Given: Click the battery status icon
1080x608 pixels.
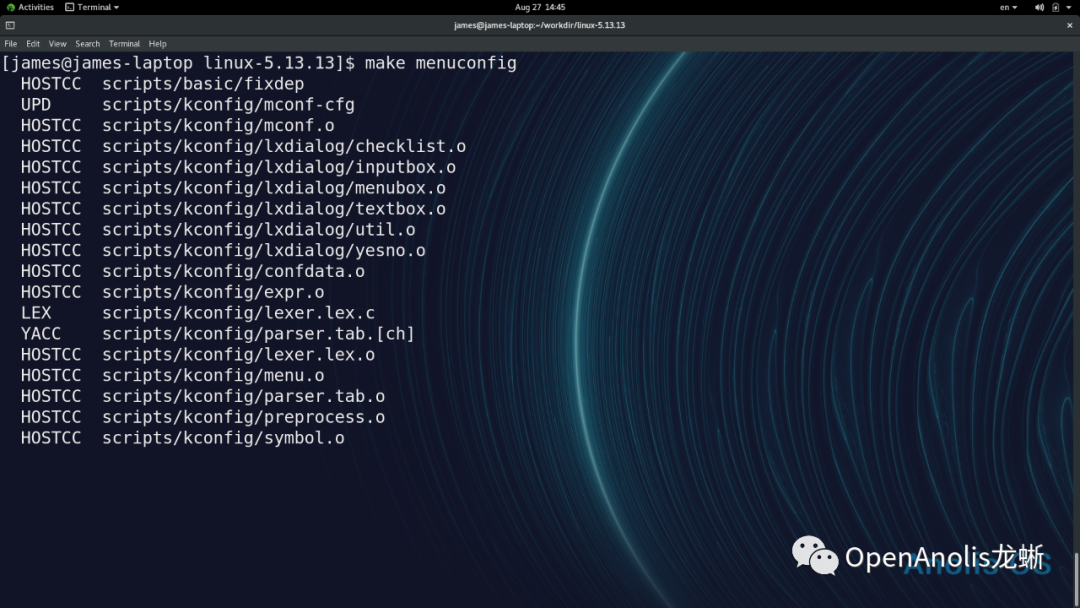Looking at the screenshot, I should (1055, 7).
